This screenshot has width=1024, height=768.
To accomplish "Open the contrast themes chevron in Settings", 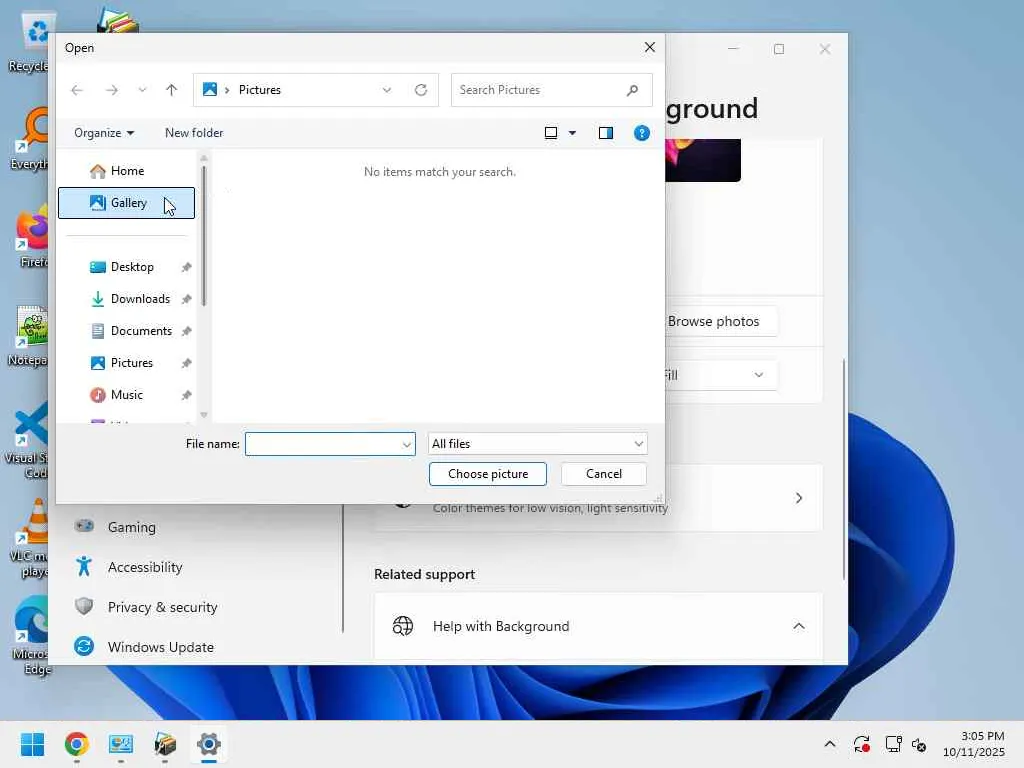I will pos(799,498).
